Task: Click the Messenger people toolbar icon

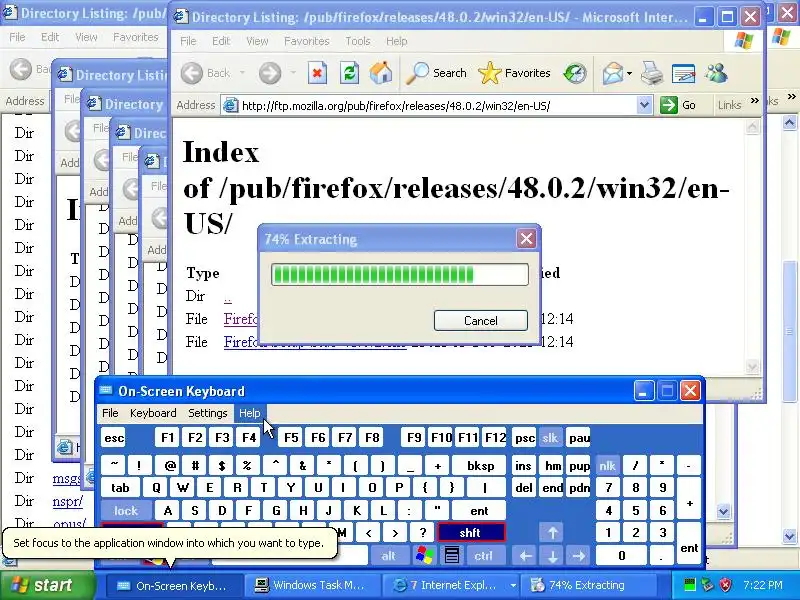Action: click(x=716, y=73)
